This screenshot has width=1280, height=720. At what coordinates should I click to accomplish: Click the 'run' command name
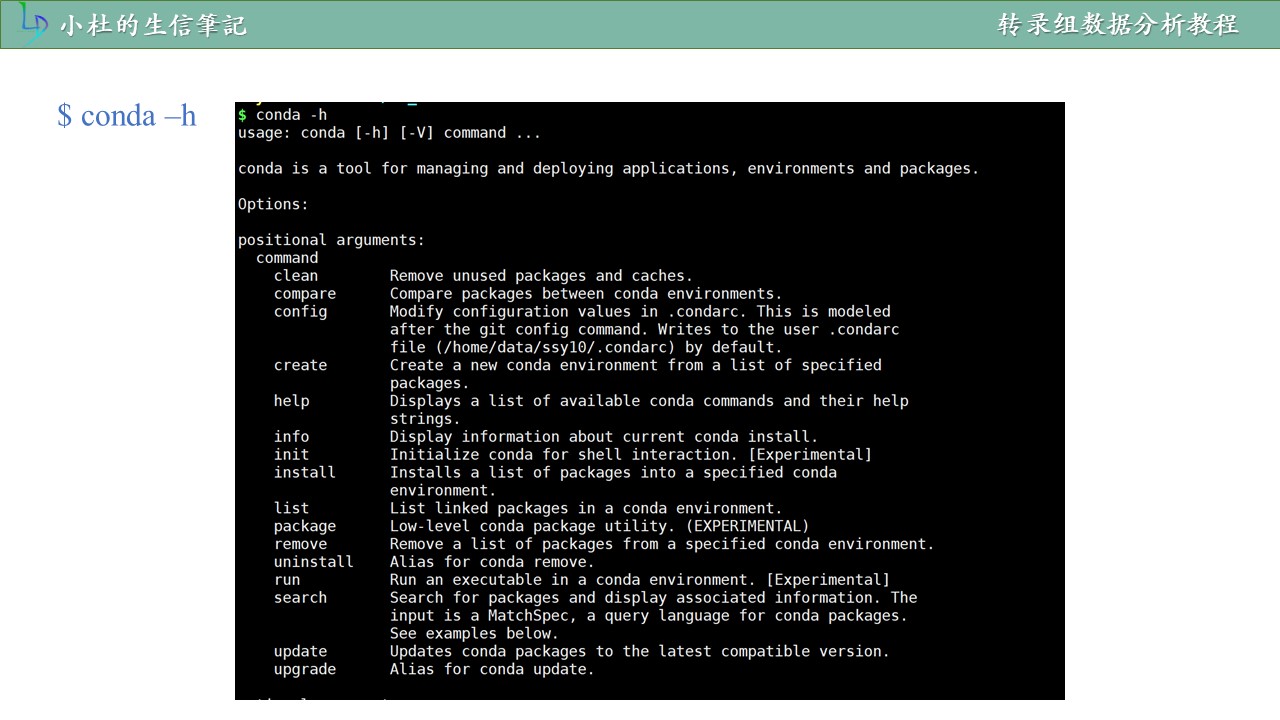(x=287, y=580)
